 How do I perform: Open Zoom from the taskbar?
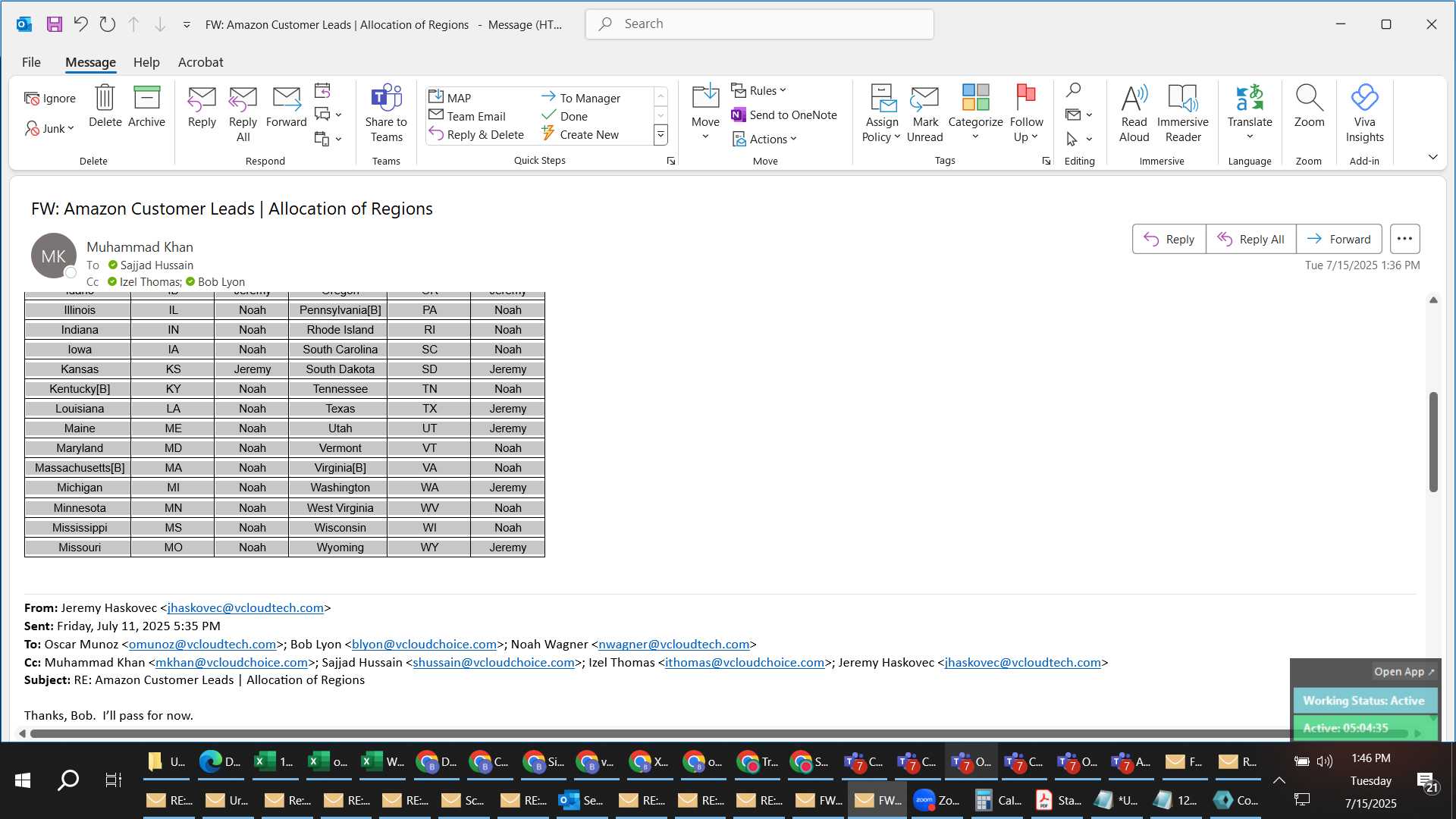click(937, 800)
